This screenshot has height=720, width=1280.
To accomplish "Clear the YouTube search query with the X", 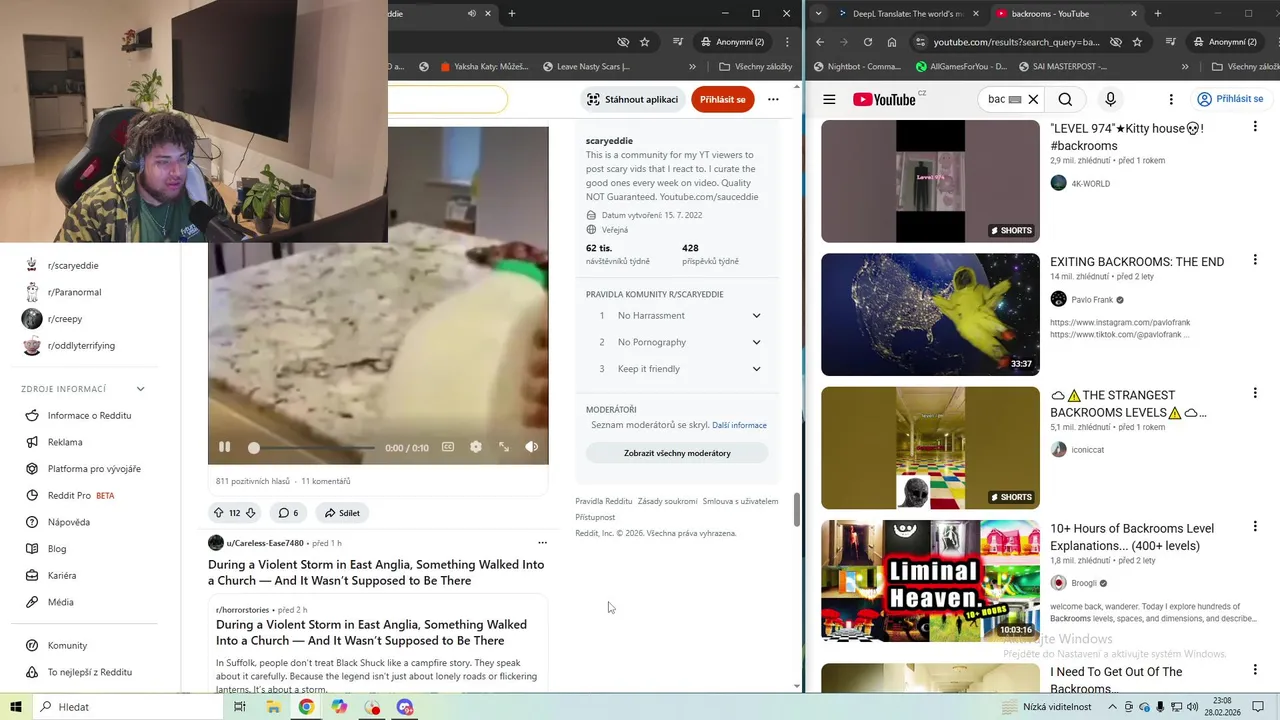I will 1033,99.
